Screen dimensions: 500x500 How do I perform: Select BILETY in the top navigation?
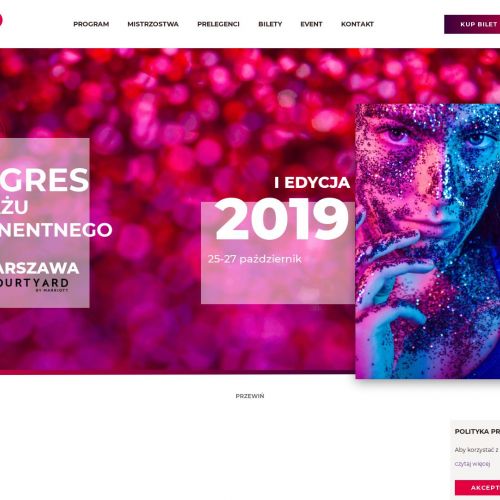pos(270,24)
